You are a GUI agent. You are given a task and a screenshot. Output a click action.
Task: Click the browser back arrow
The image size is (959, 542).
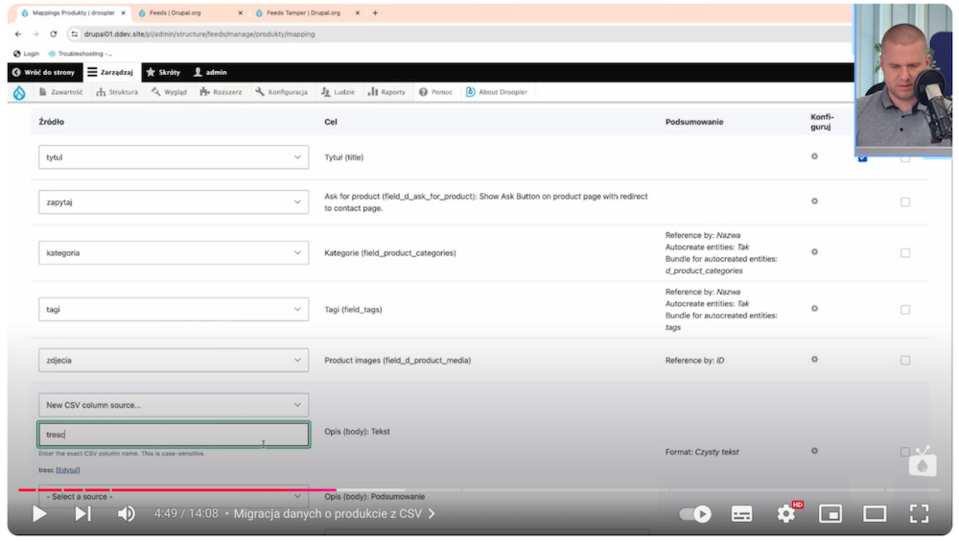coord(18,34)
